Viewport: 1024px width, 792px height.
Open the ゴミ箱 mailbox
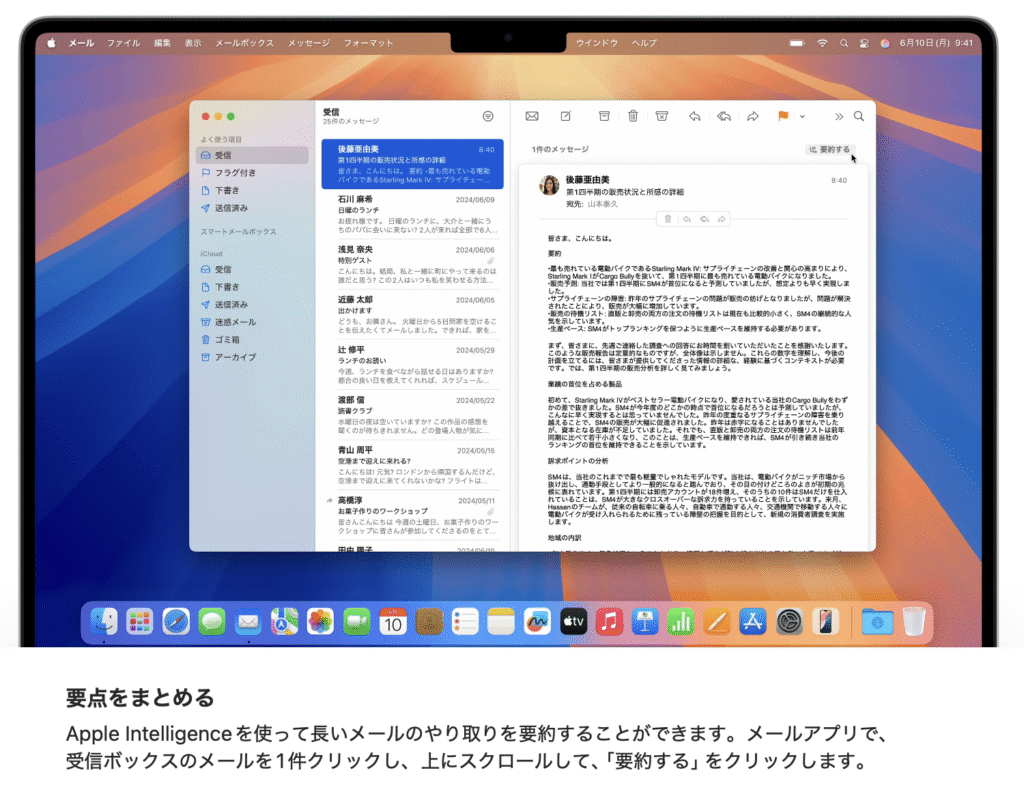[x=252, y=340]
